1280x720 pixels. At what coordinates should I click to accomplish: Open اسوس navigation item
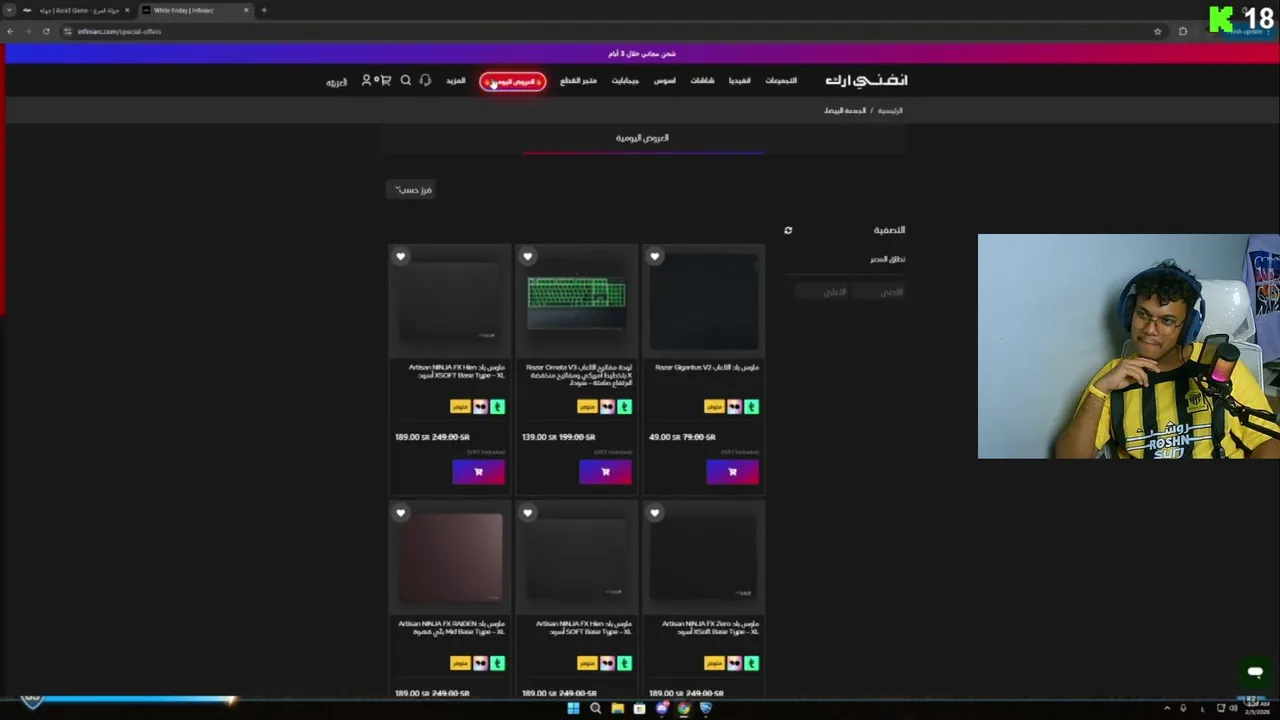tap(665, 81)
